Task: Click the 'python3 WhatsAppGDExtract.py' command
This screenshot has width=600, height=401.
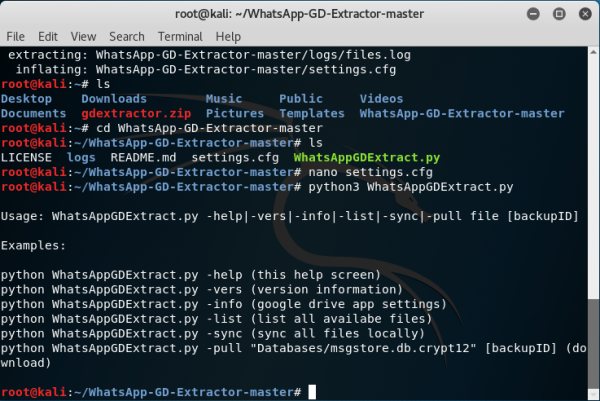Action: click(411, 187)
